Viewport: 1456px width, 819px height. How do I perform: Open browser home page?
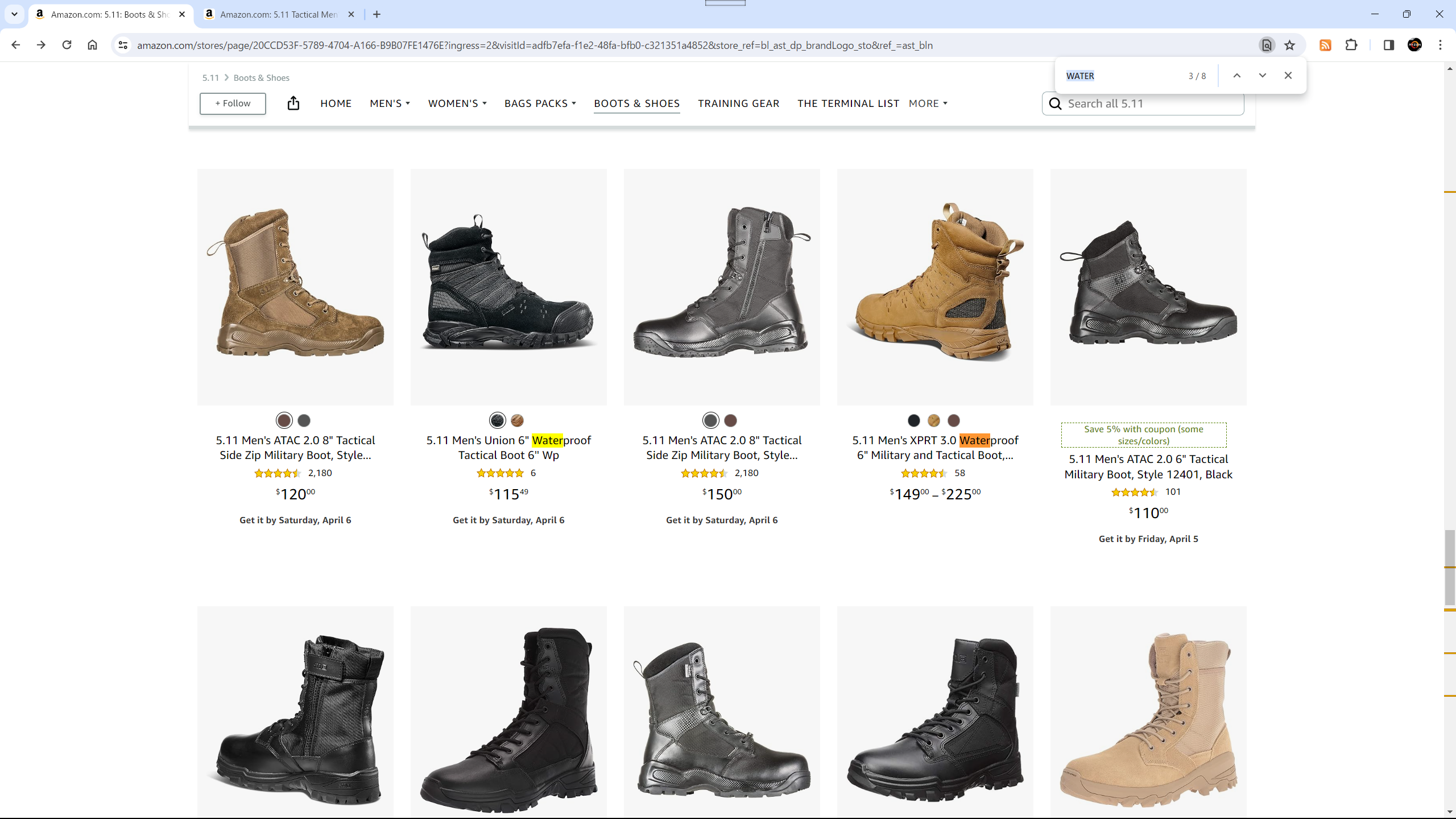(x=92, y=45)
